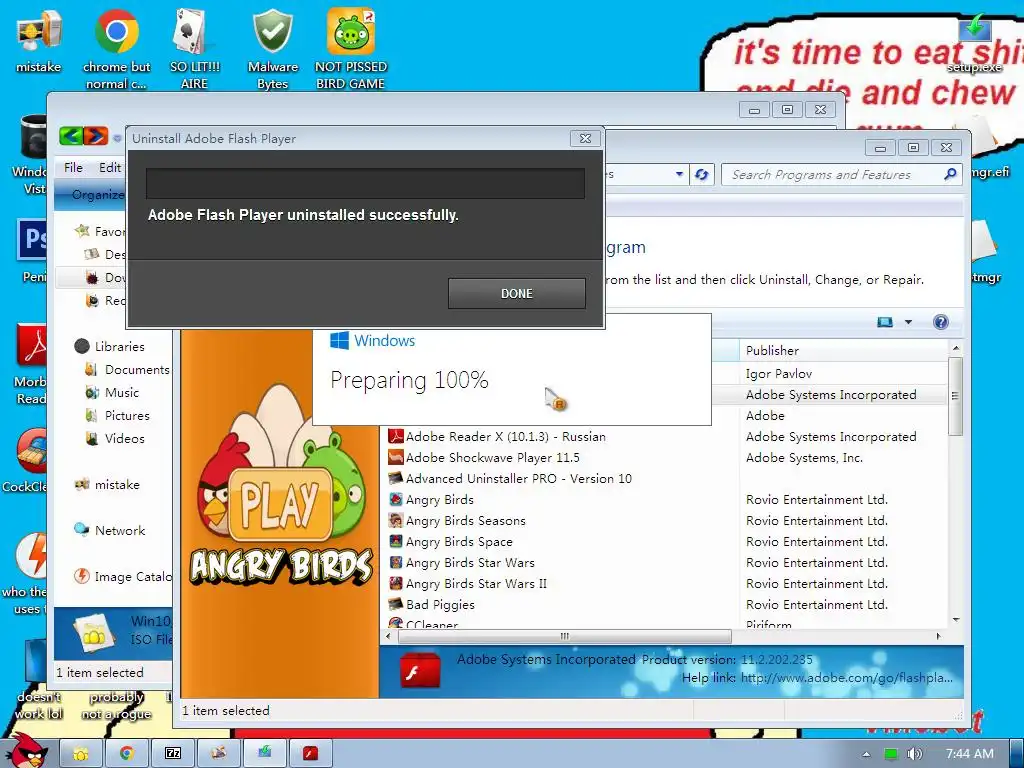Open the Adobe flashplayer help link
This screenshot has width=1024, height=768.
(846, 678)
